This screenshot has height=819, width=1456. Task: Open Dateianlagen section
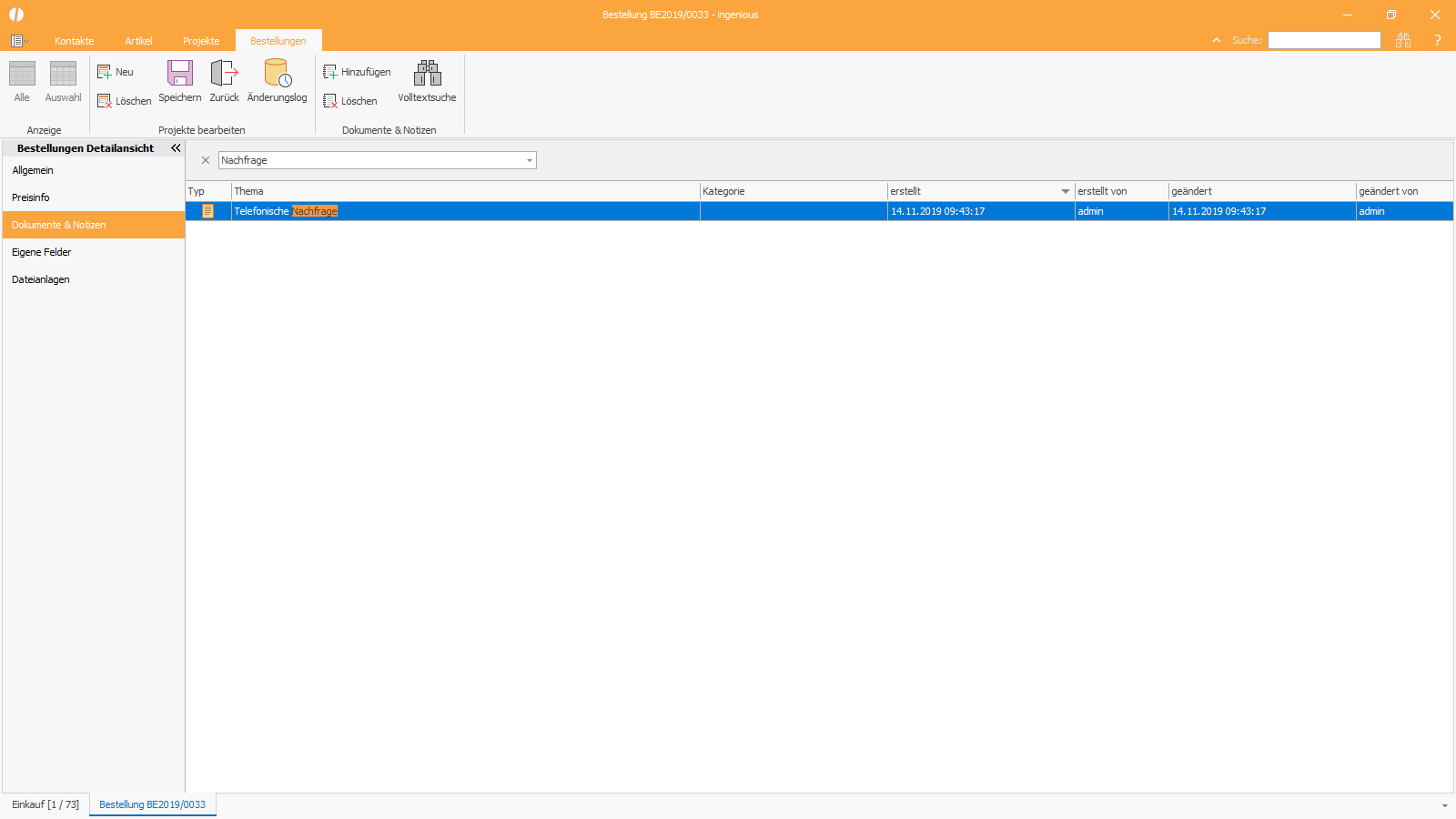tap(94, 279)
